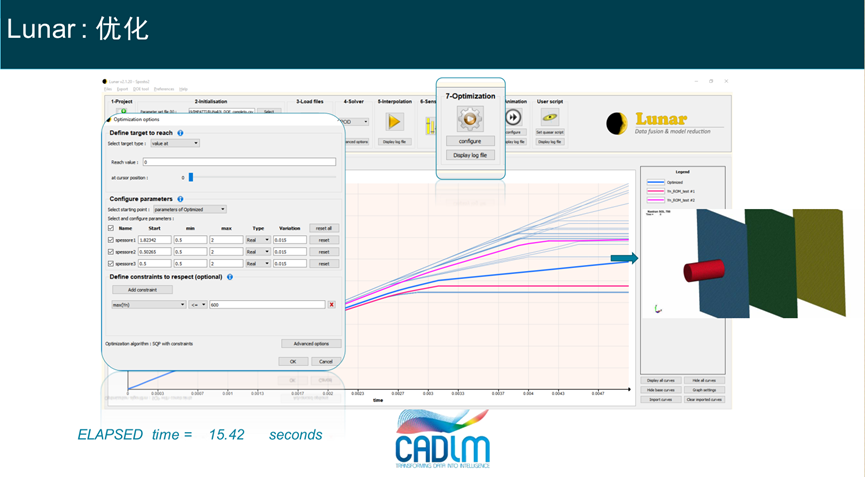Click the 3D model view thumbnail
Image resolution: width=865 pixels, height=477 pixels.
point(744,263)
